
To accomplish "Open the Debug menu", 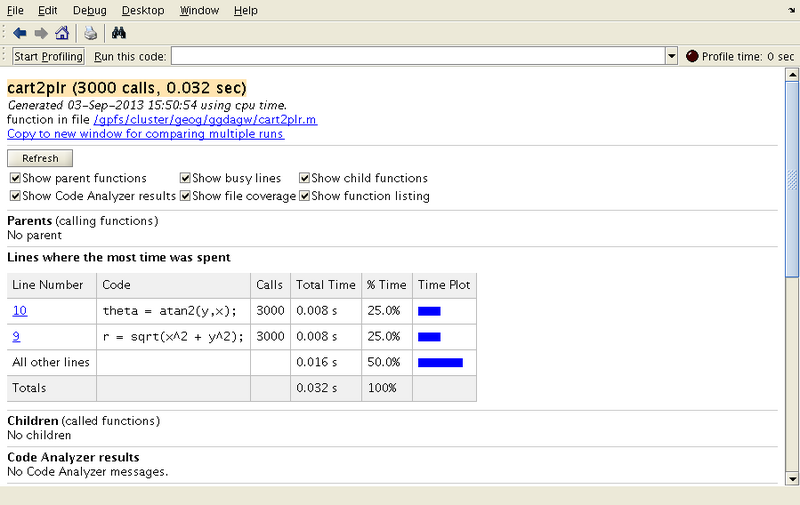I will 90,10.
